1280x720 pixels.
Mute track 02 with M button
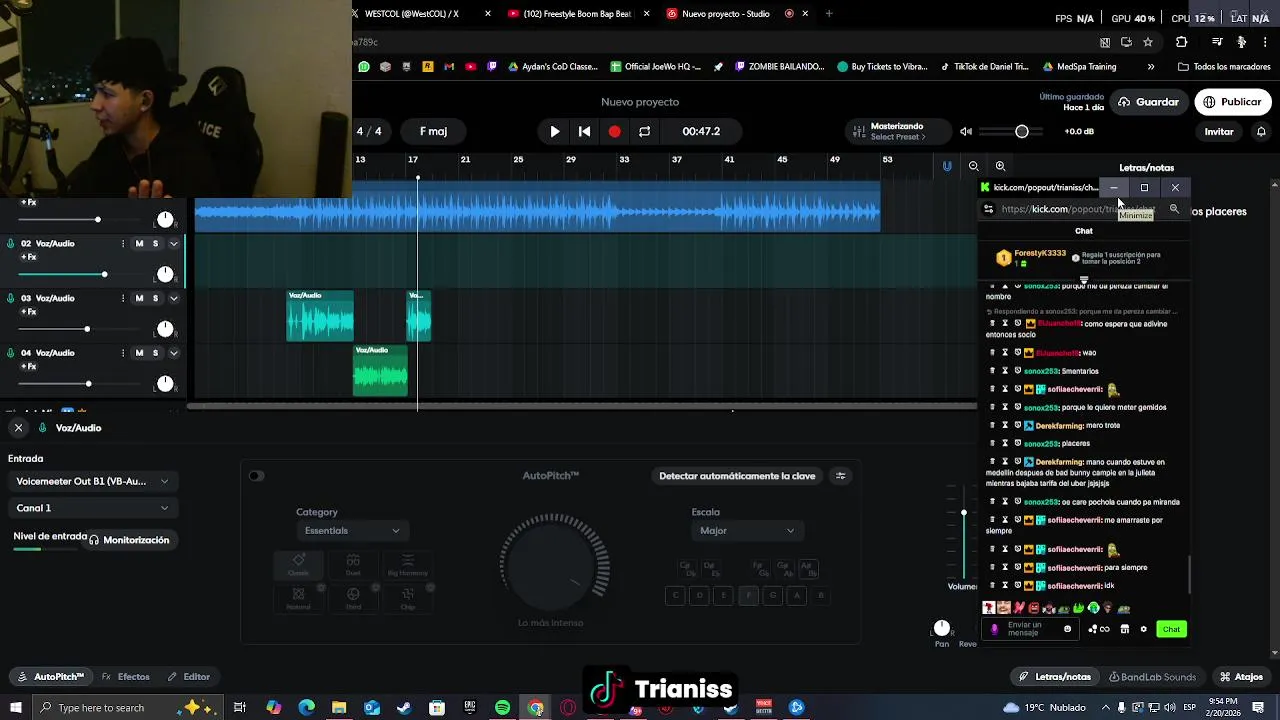tap(139, 243)
